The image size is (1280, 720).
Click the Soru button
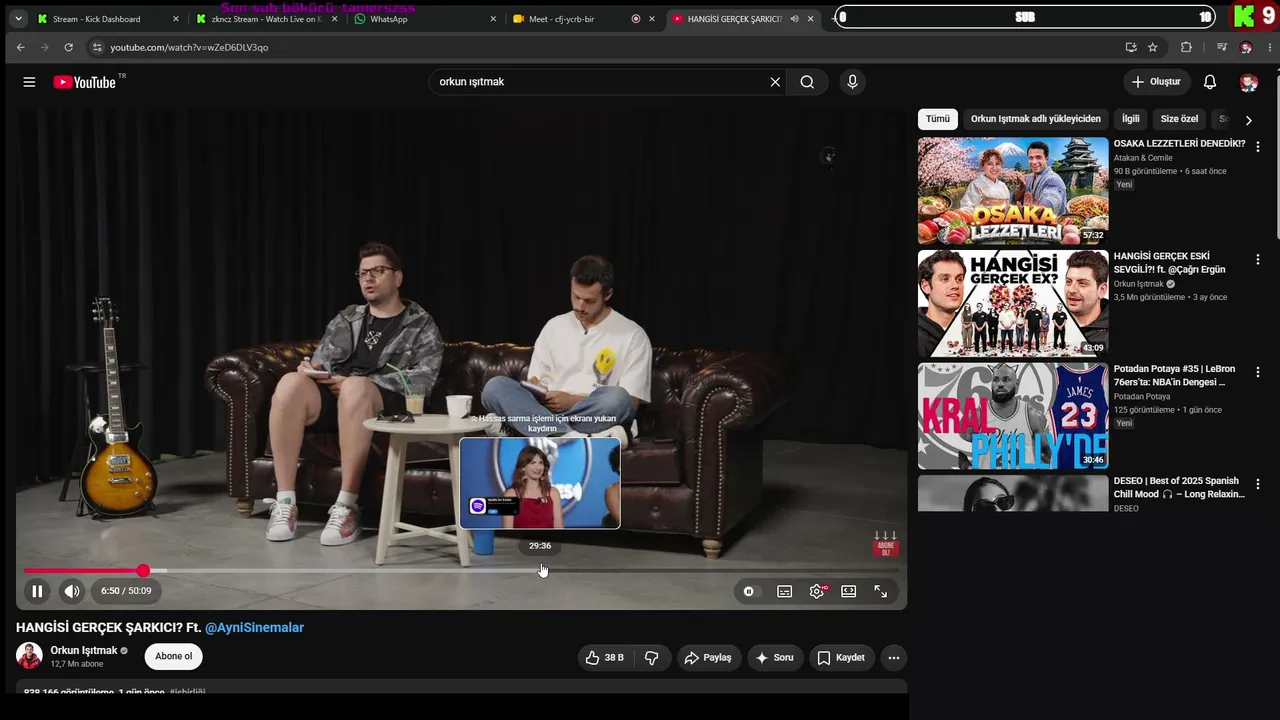pyautogui.click(x=775, y=658)
